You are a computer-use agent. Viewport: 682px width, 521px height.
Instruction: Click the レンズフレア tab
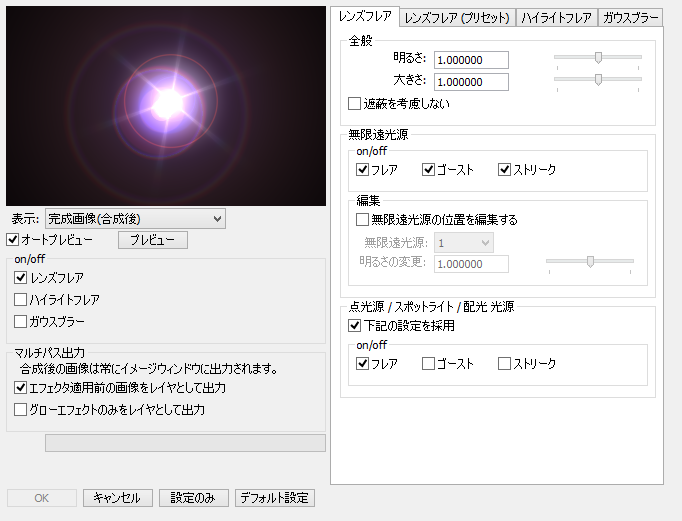point(366,17)
